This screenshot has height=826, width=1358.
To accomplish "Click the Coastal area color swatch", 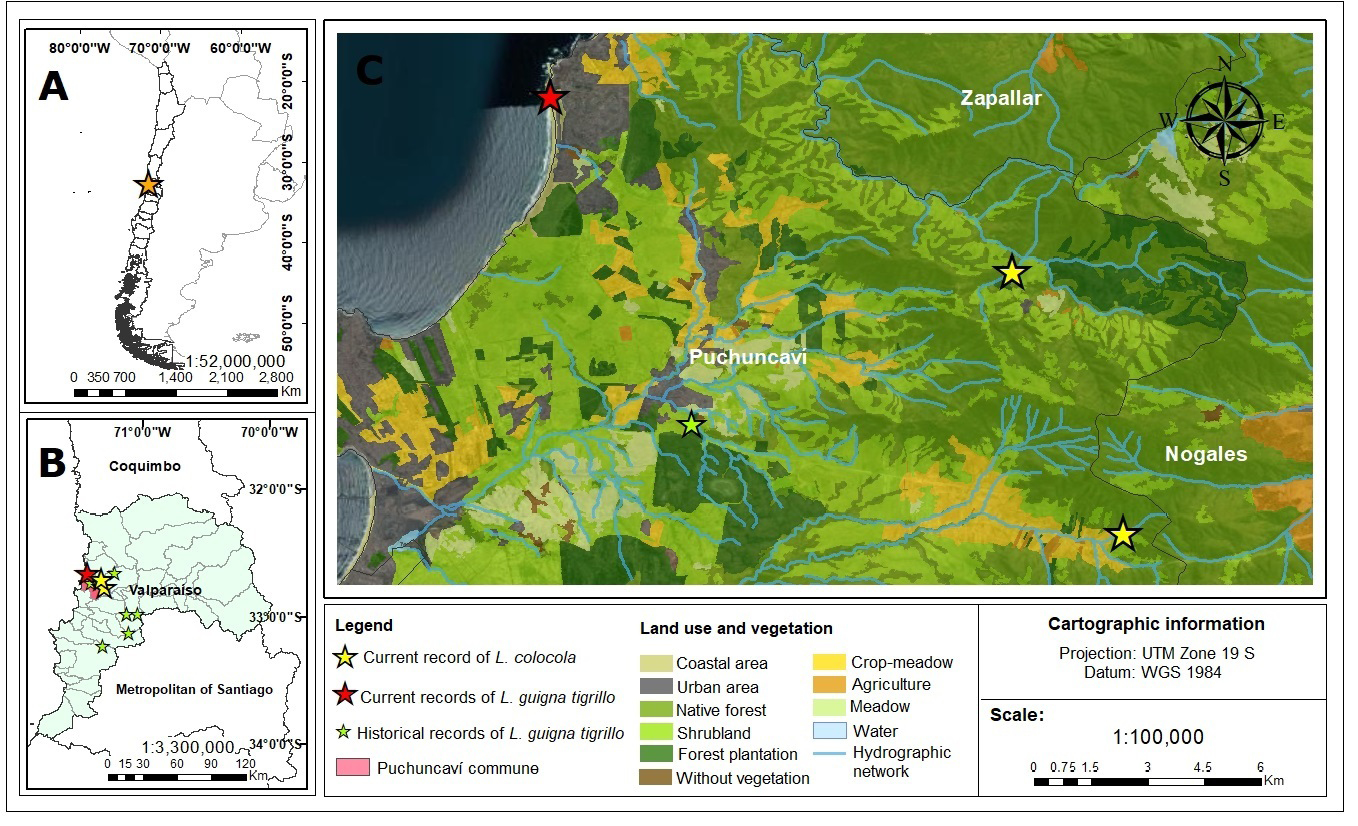I will pyautogui.click(x=655, y=663).
